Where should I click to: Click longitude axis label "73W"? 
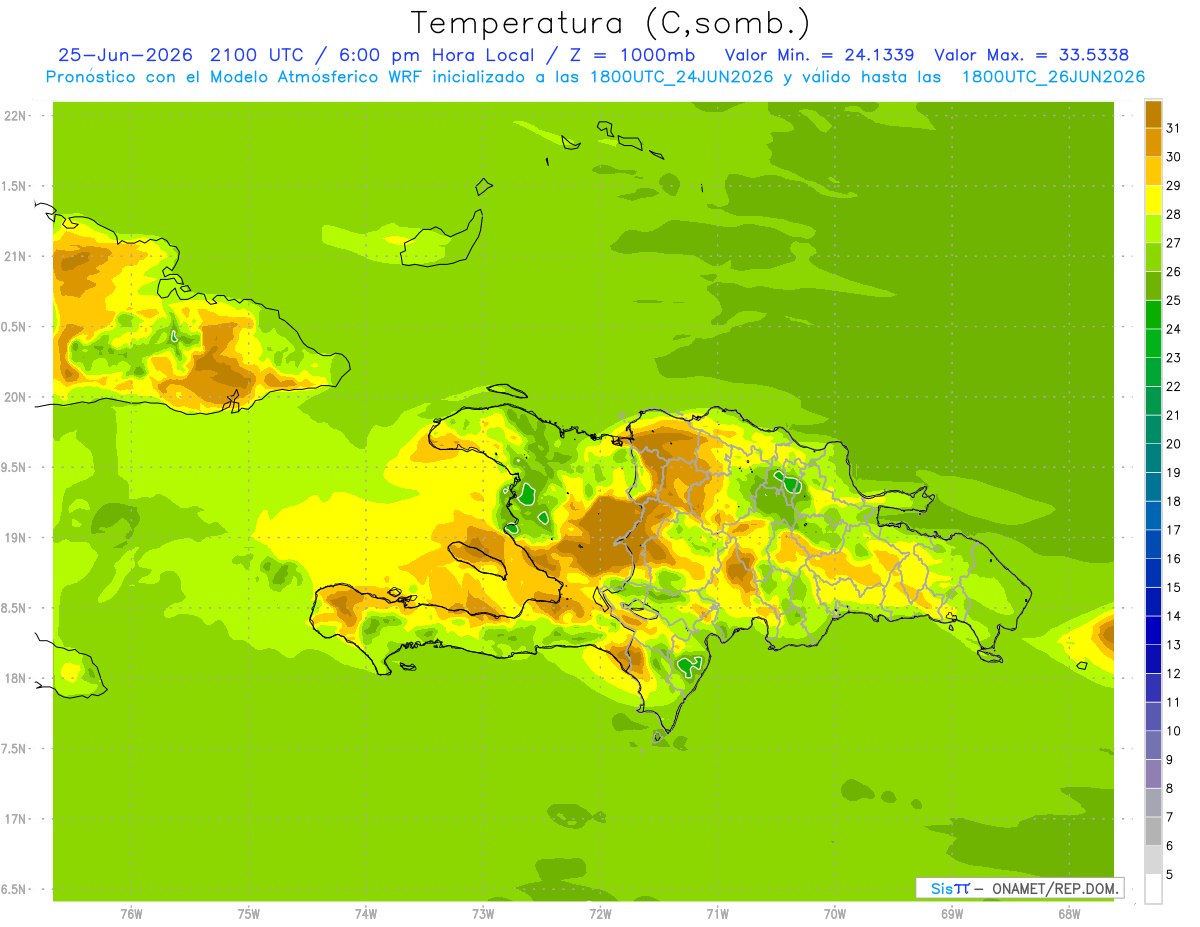pyautogui.click(x=483, y=914)
